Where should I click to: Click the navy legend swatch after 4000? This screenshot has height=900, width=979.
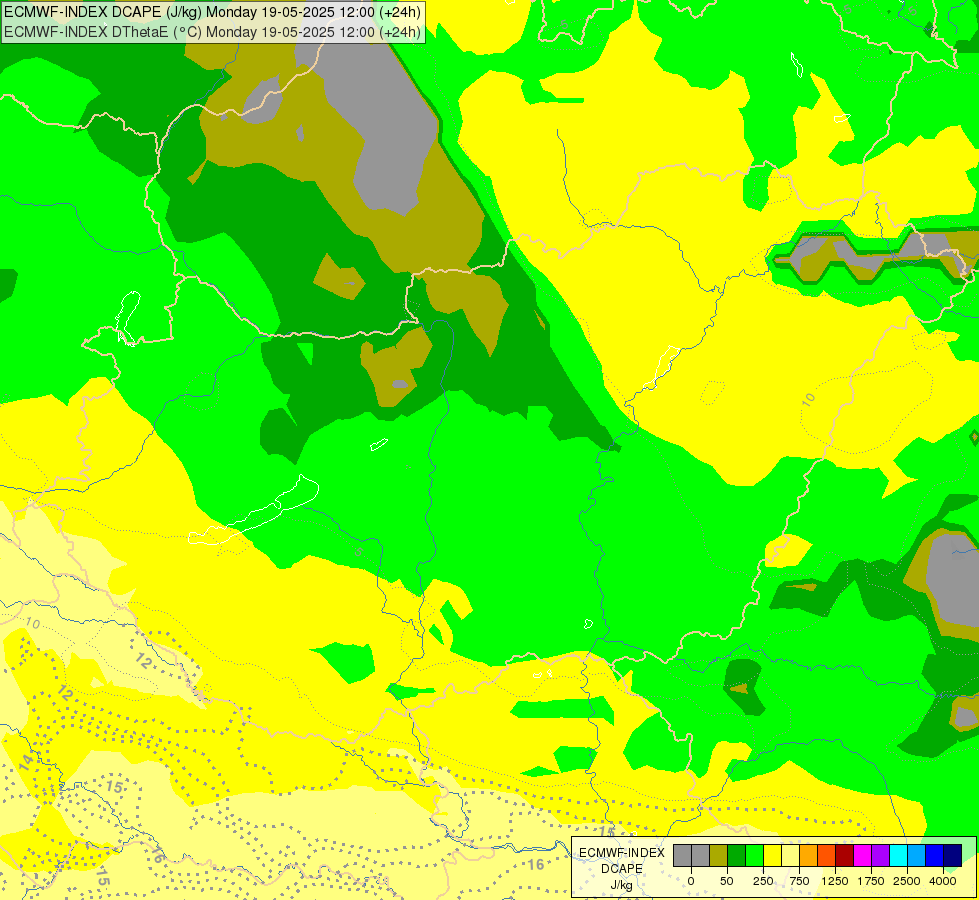[953, 856]
